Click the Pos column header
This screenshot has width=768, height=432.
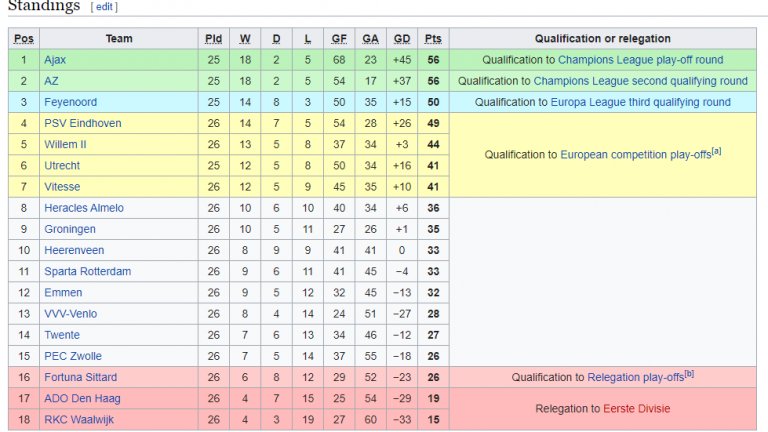pos(24,39)
